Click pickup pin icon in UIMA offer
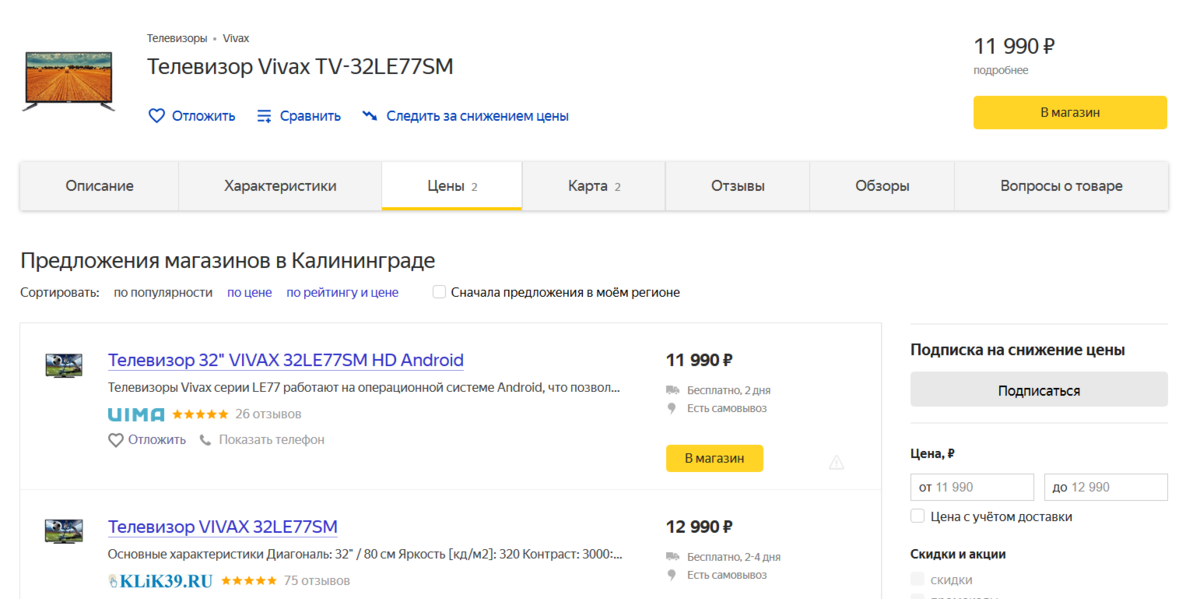This screenshot has width=1200, height=599. 672,408
